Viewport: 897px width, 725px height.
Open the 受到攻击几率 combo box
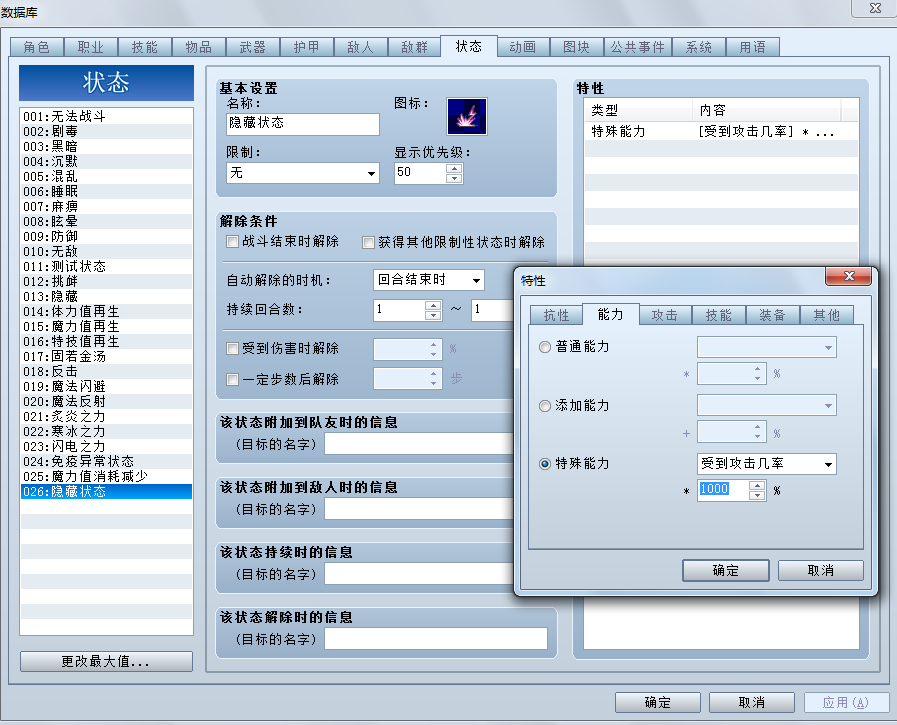tap(767, 464)
